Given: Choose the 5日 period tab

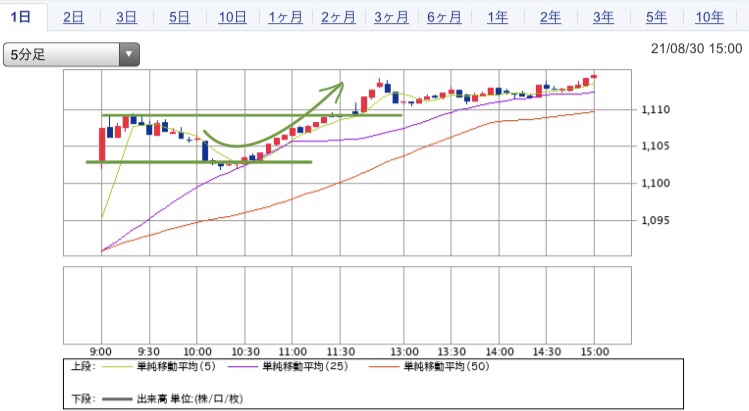Looking at the screenshot, I should [180, 18].
